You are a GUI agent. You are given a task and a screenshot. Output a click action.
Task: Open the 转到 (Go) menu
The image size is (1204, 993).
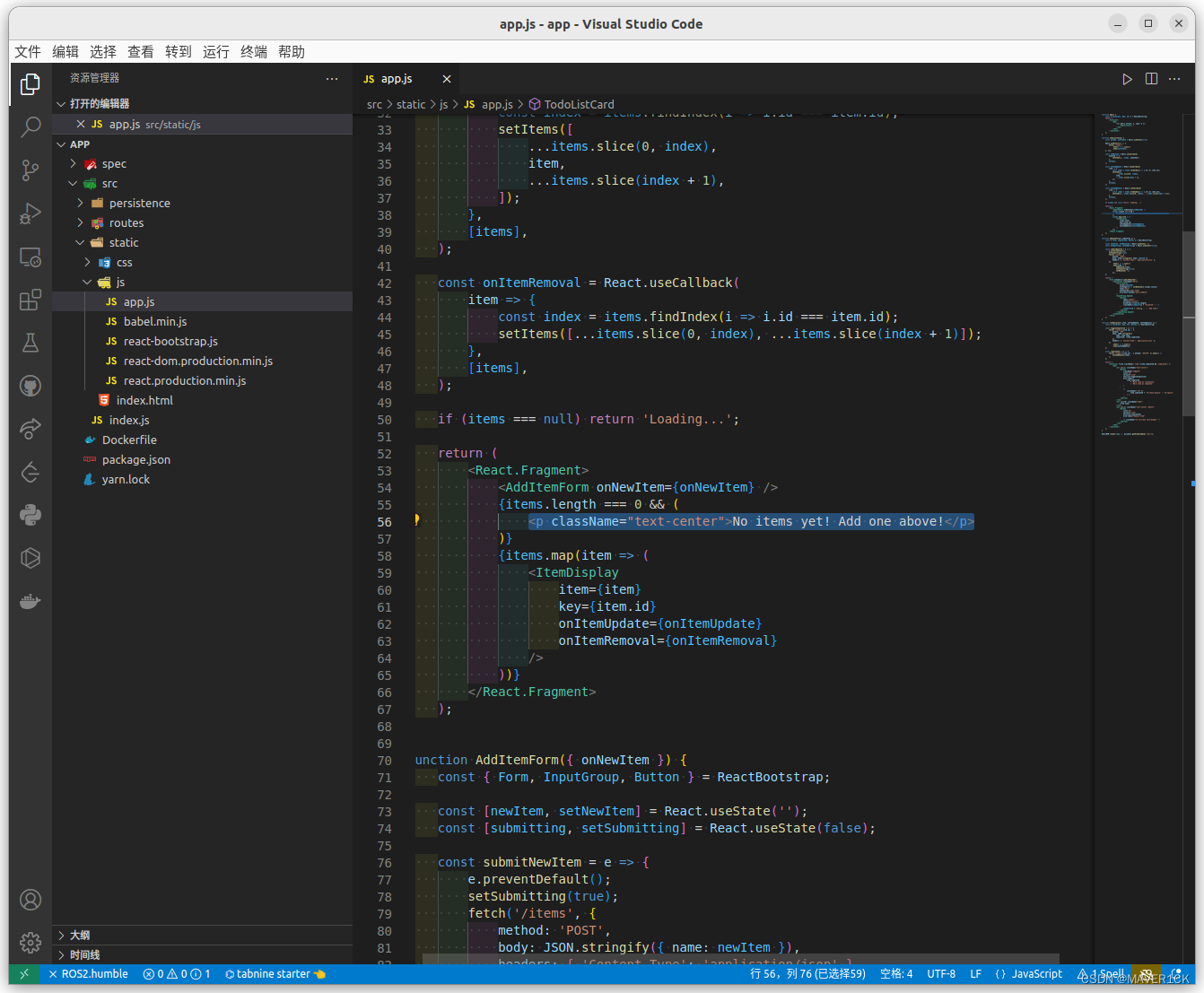tap(179, 52)
